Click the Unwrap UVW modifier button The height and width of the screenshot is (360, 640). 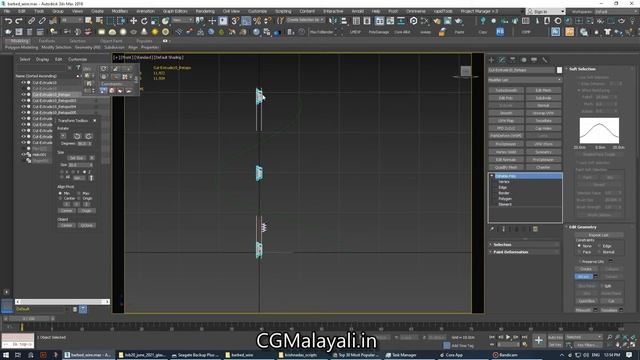click(543, 113)
